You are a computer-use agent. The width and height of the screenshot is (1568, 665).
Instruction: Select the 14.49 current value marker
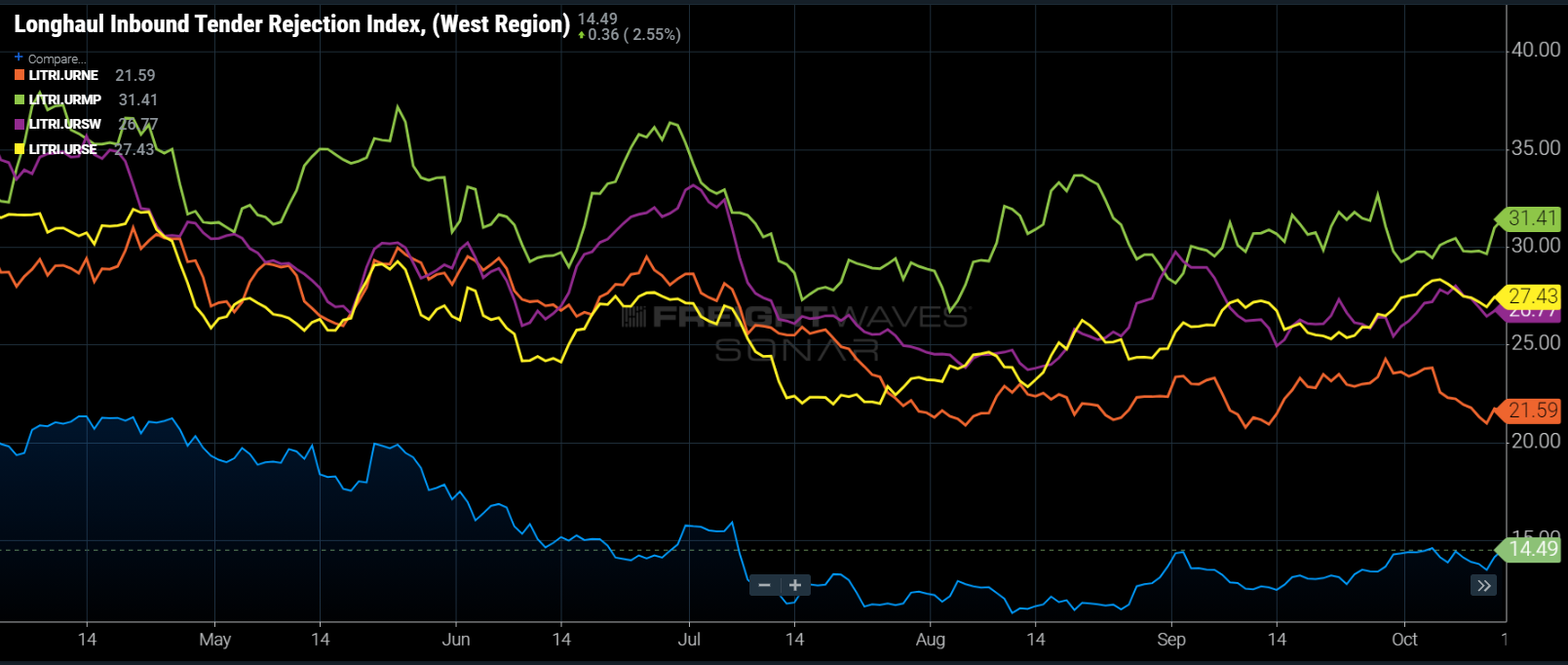pos(1532,549)
